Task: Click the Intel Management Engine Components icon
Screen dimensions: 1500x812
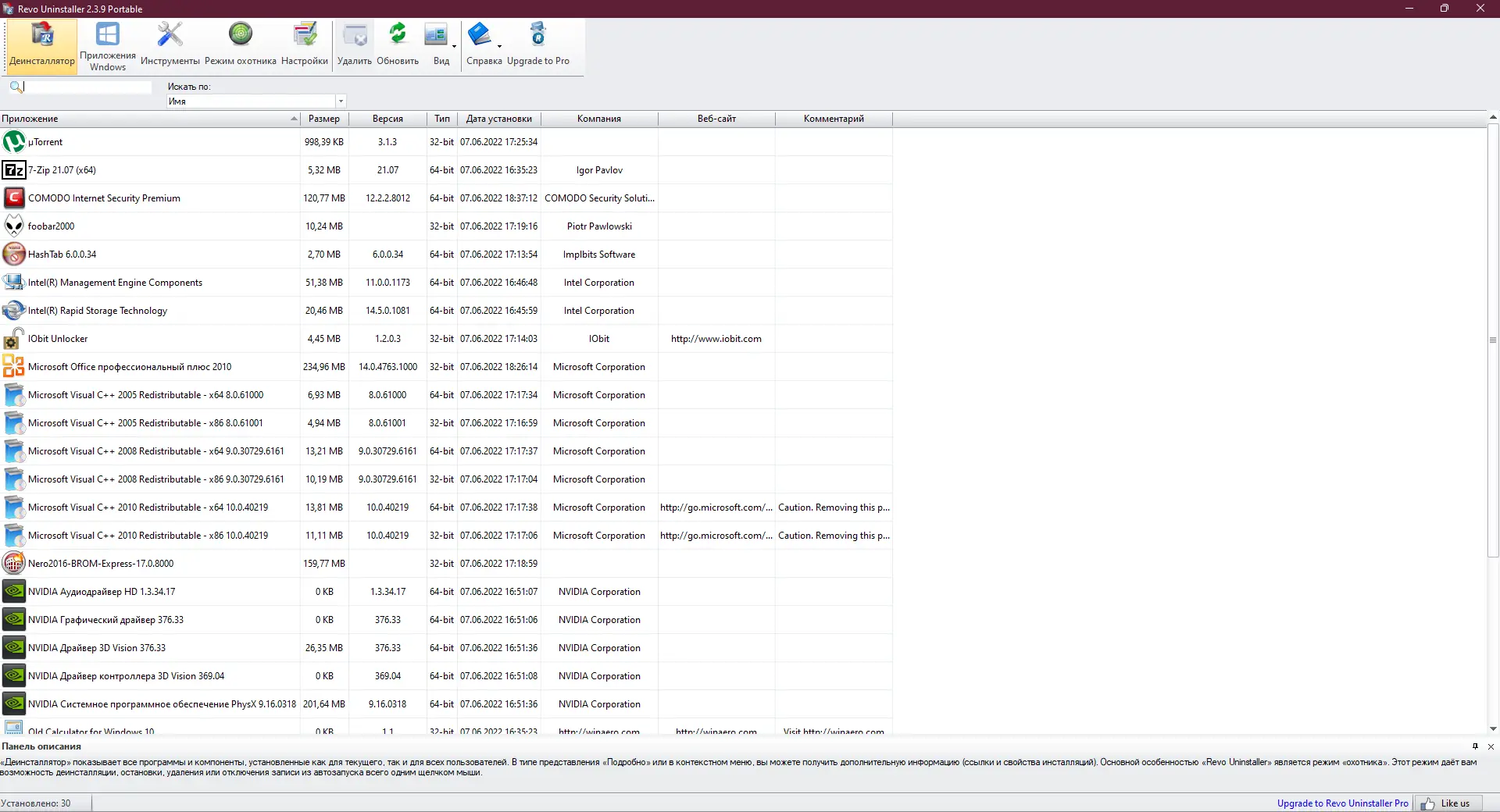Action: 14,283
